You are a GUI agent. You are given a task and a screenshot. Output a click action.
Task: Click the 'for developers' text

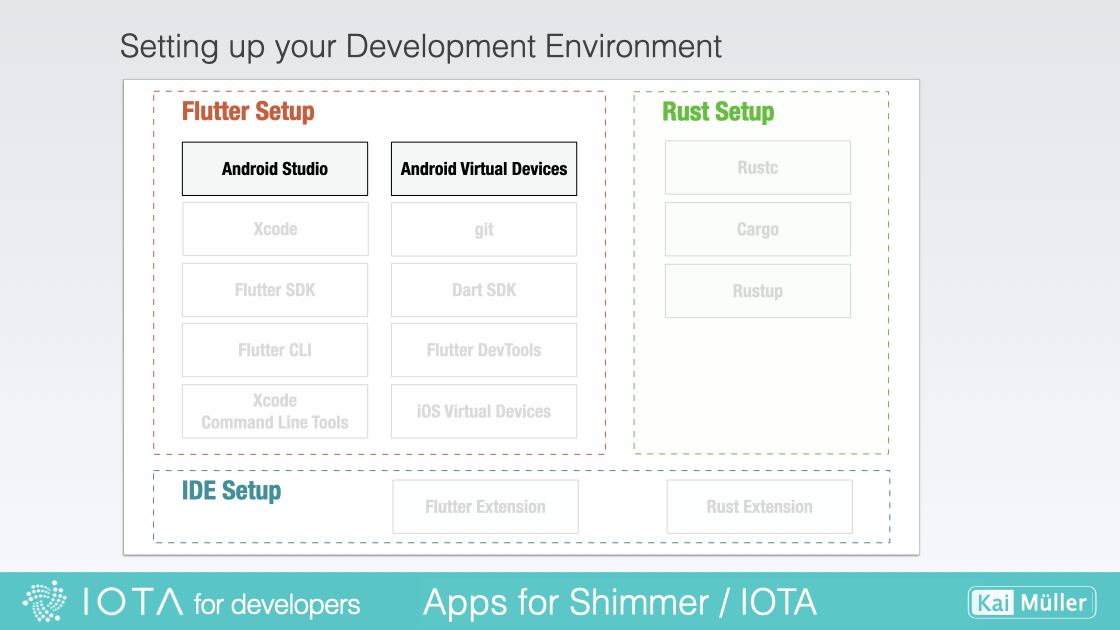pos(277,604)
